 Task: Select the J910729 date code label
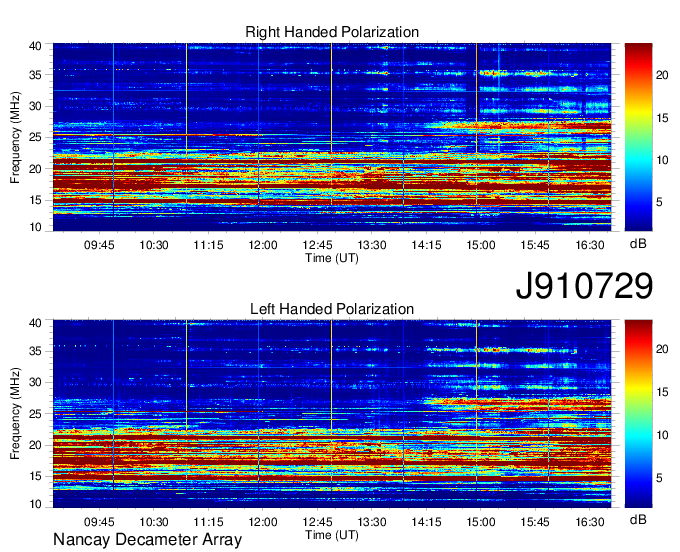pos(584,286)
